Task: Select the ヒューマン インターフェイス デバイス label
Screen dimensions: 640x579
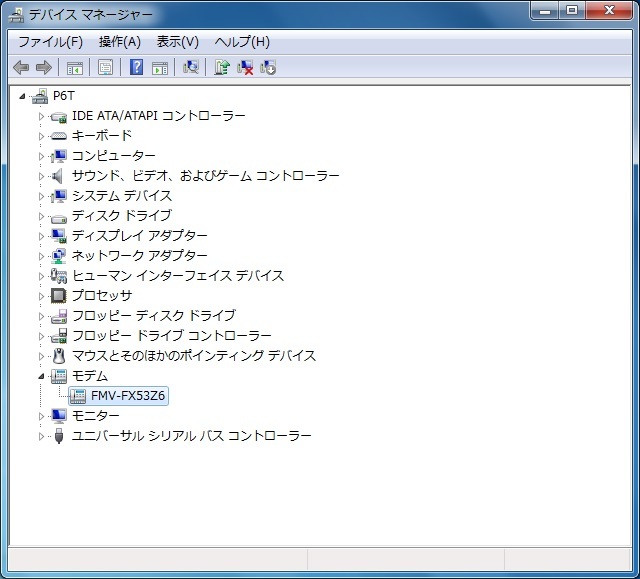Action: click(178, 276)
